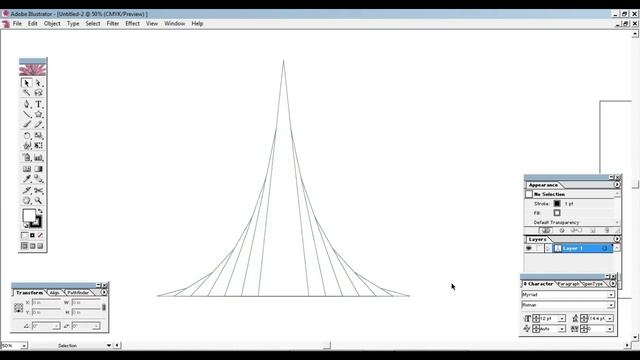Select the Lasso tool
640x360 pixels.
click(x=38, y=93)
